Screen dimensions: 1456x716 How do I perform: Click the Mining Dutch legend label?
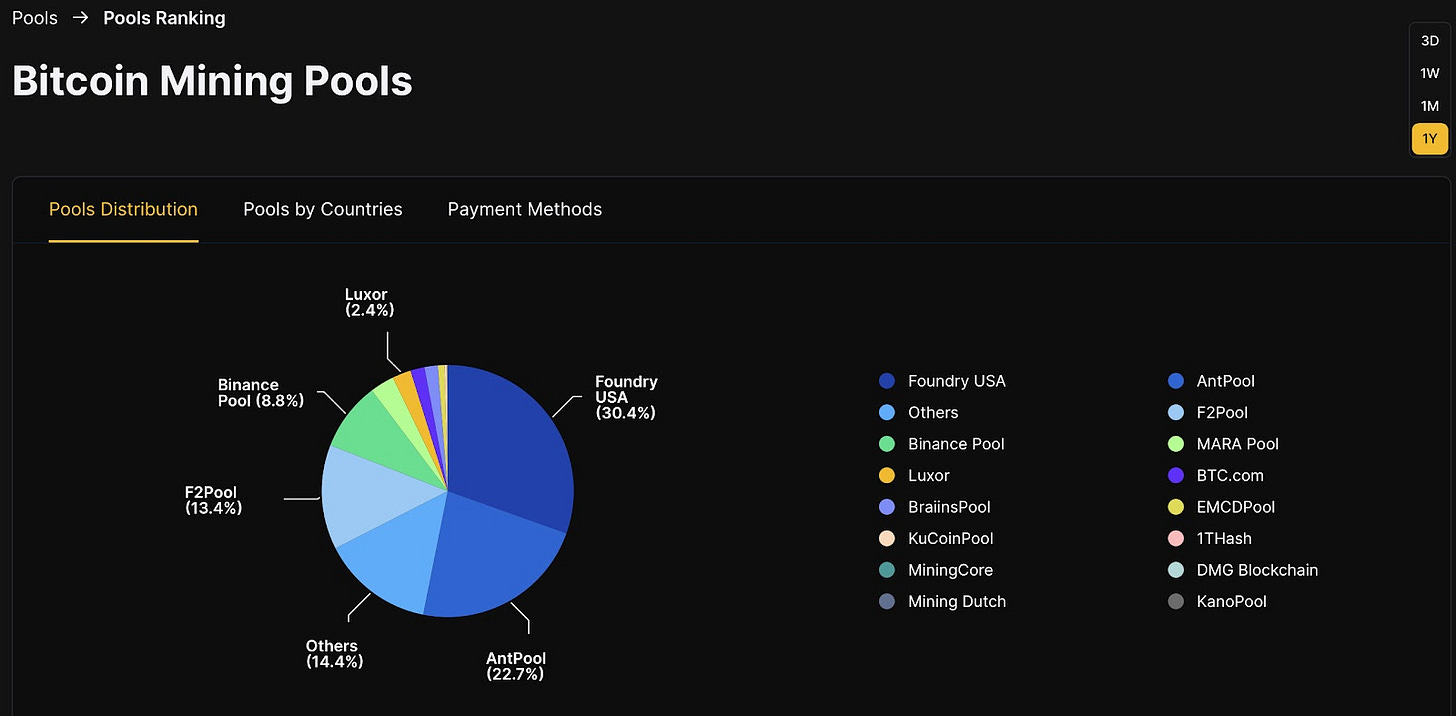pos(957,601)
